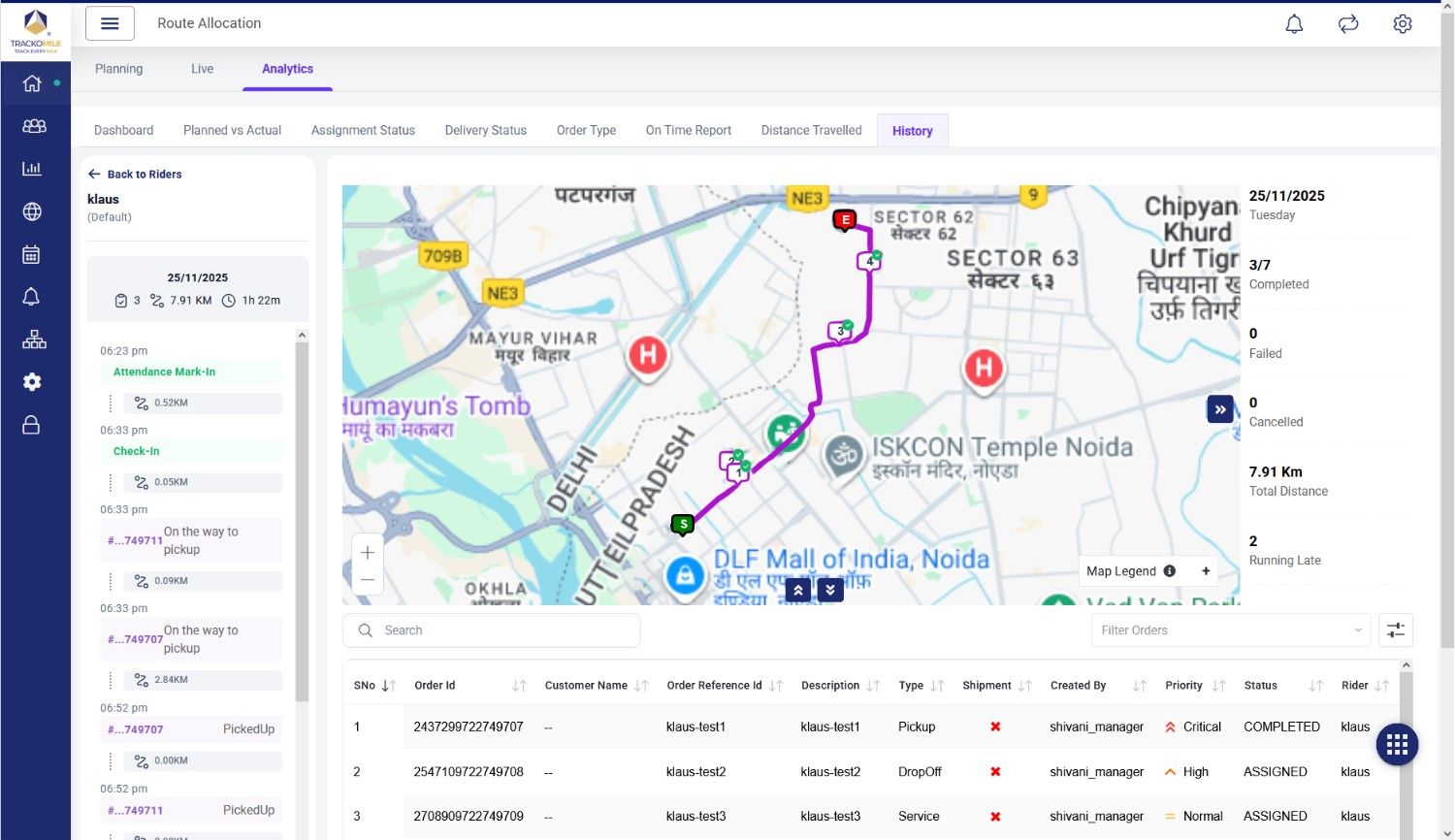Expand the side panel with the chevron arrows button

(1220, 409)
